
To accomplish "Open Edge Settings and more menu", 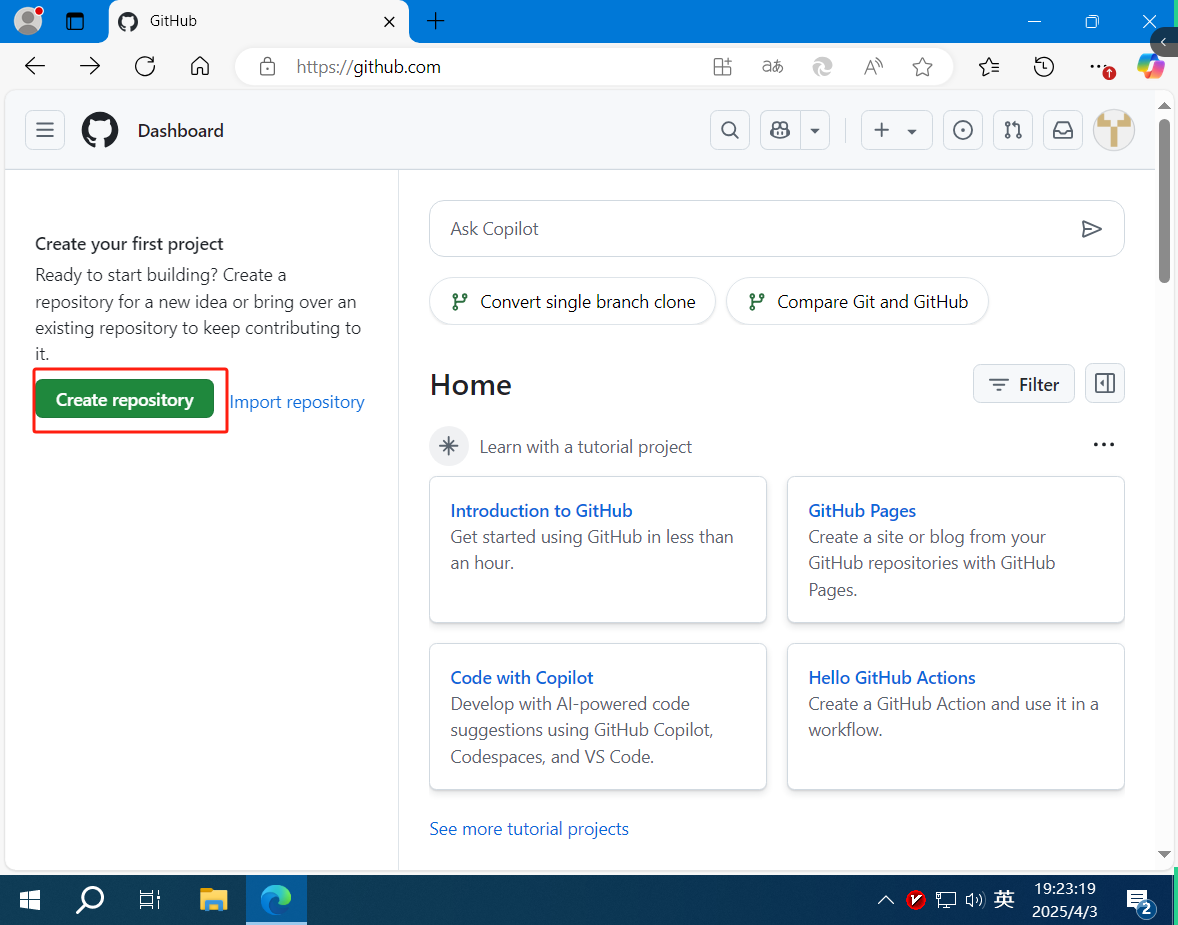I will [1099, 67].
